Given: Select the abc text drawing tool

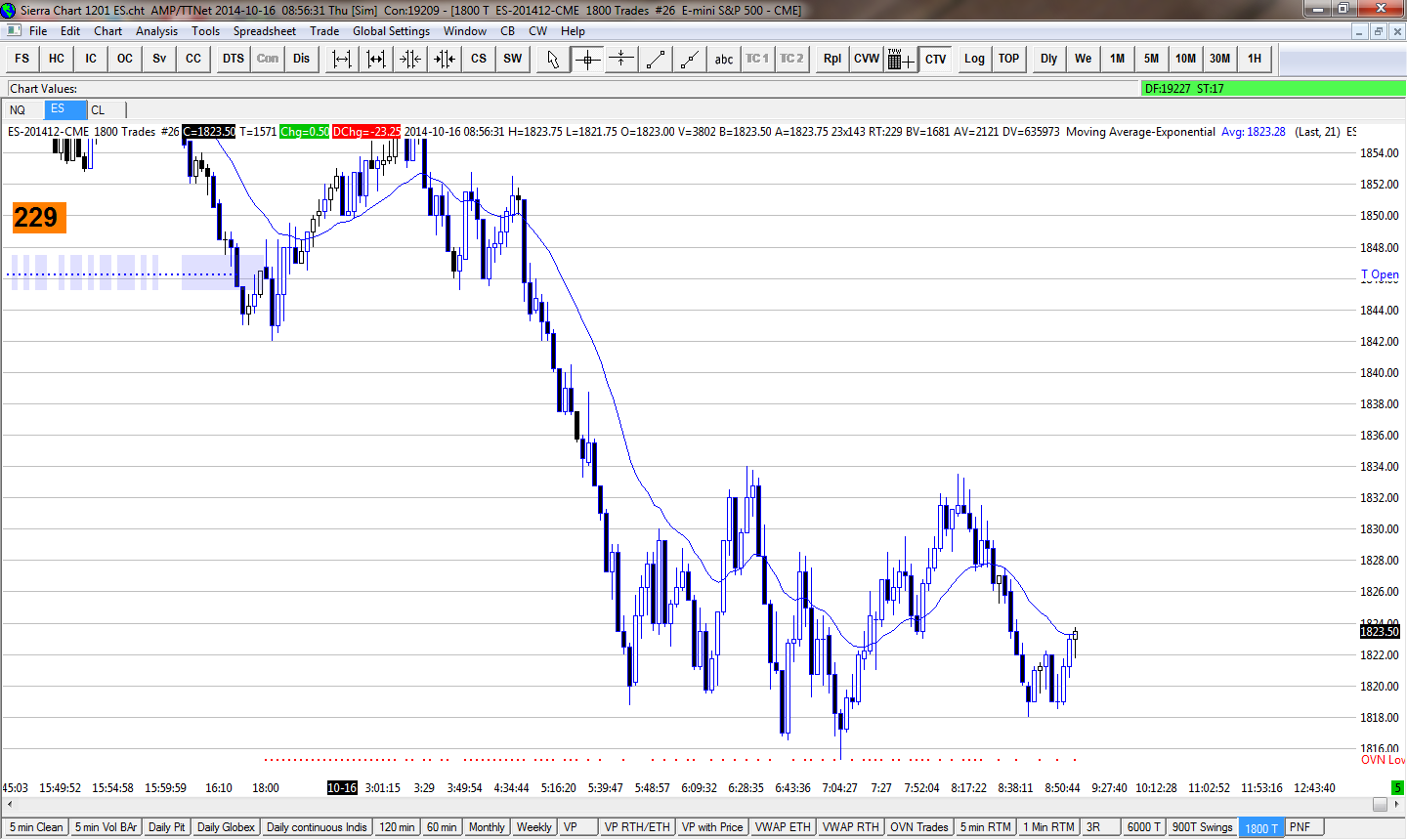Looking at the screenshot, I should click(x=724, y=59).
